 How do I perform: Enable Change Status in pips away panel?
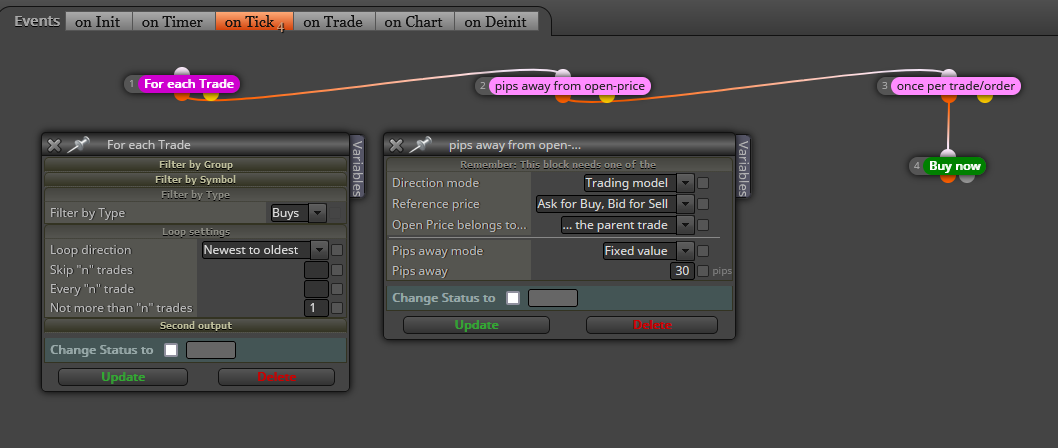click(513, 298)
